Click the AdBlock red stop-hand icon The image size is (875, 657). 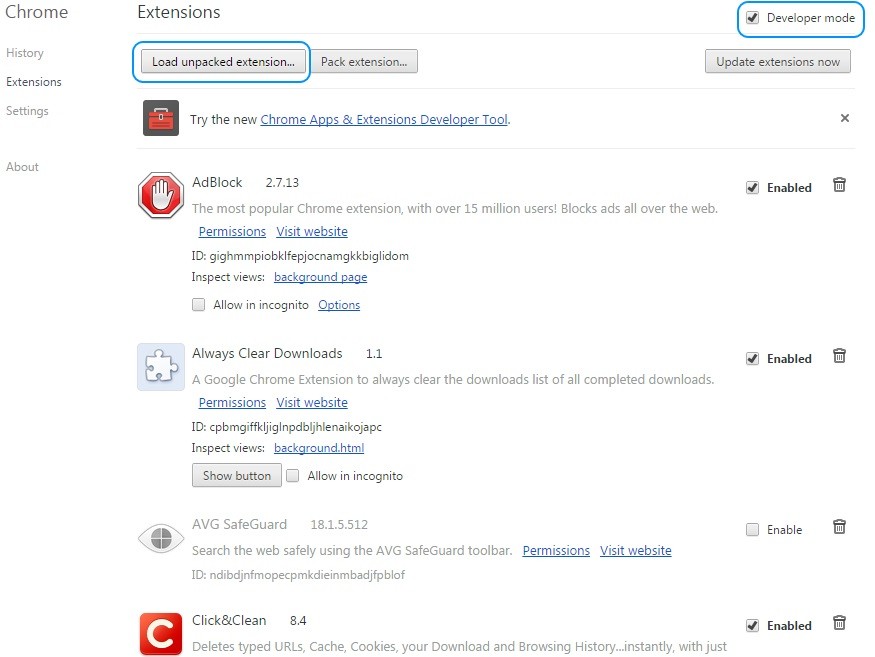click(x=161, y=195)
